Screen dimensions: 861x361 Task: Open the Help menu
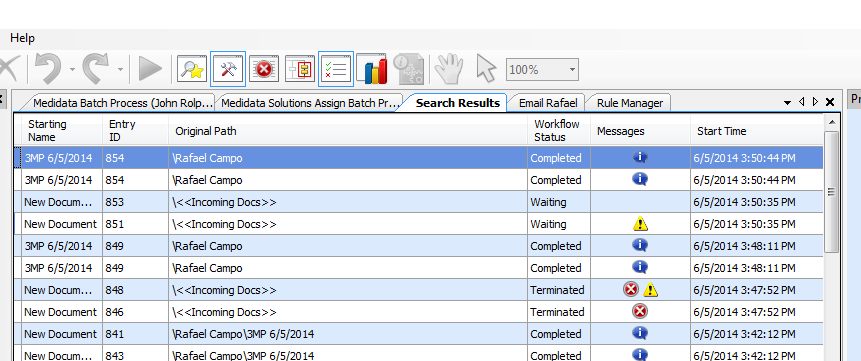(23, 38)
